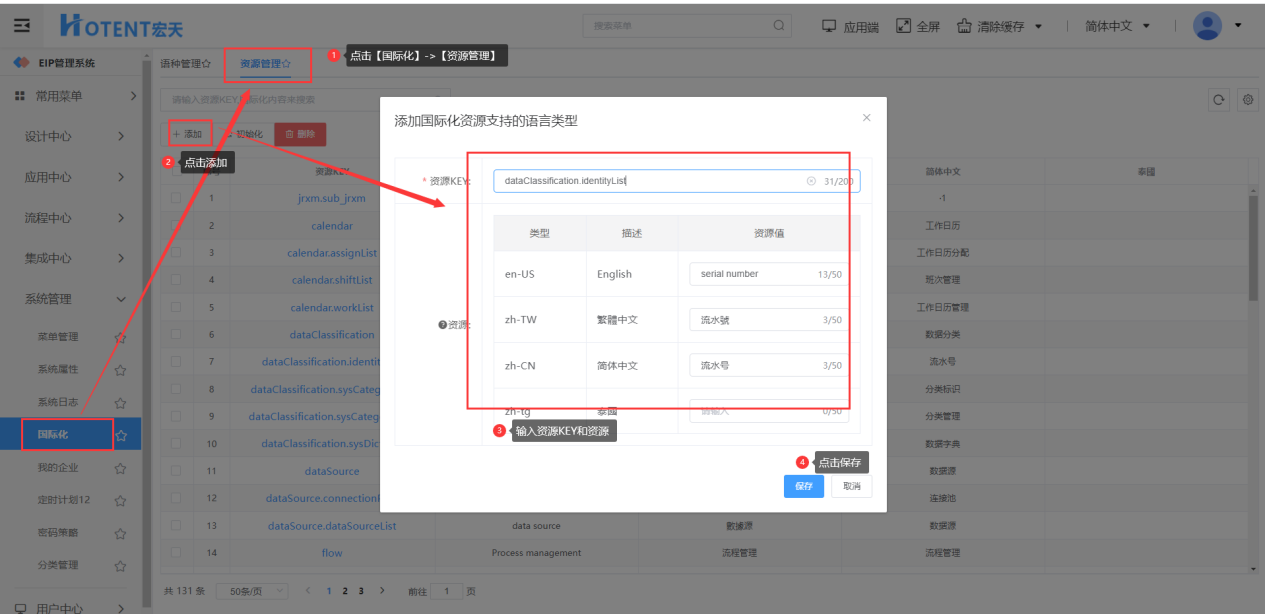The height and width of the screenshot is (614, 1265).
Task: Clear the 资源KEY field with its clear icon
Action: click(x=811, y=181)
